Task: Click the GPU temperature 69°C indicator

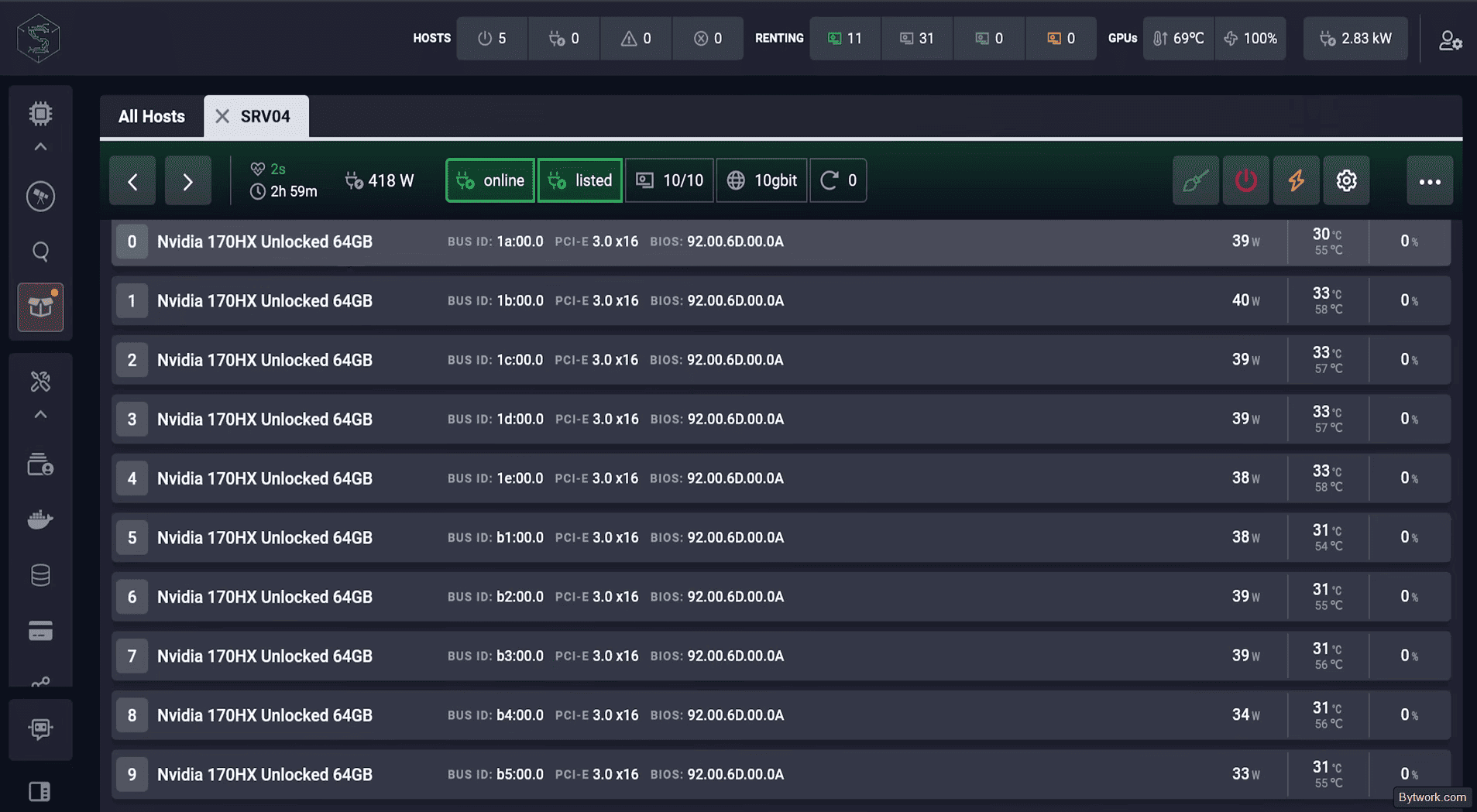Action: (x=1179, y=38)
